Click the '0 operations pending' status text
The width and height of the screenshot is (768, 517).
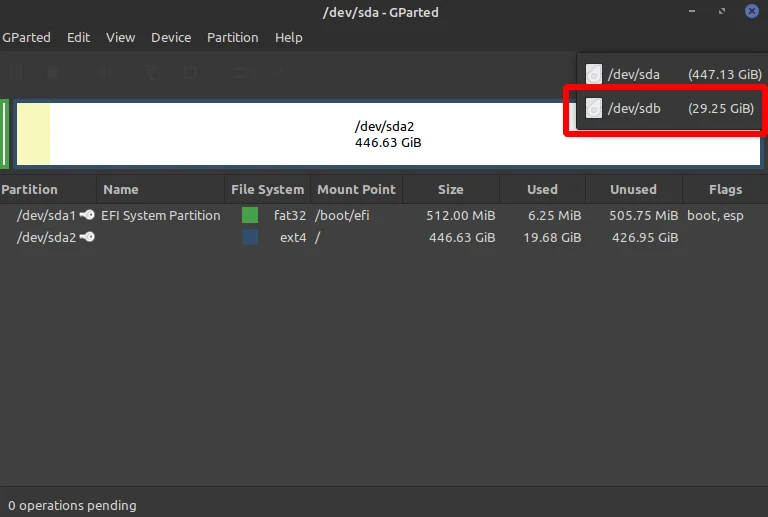pyautogui.click(x=72, y=505)
